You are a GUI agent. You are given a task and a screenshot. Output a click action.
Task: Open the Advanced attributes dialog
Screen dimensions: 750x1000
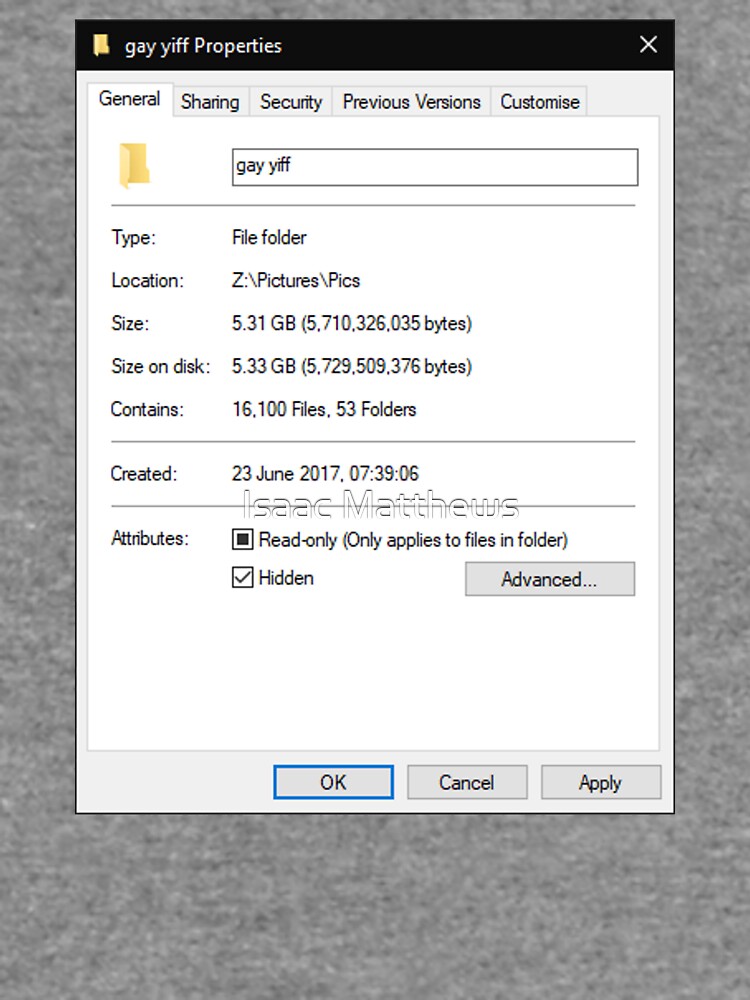tap(550, 579)
